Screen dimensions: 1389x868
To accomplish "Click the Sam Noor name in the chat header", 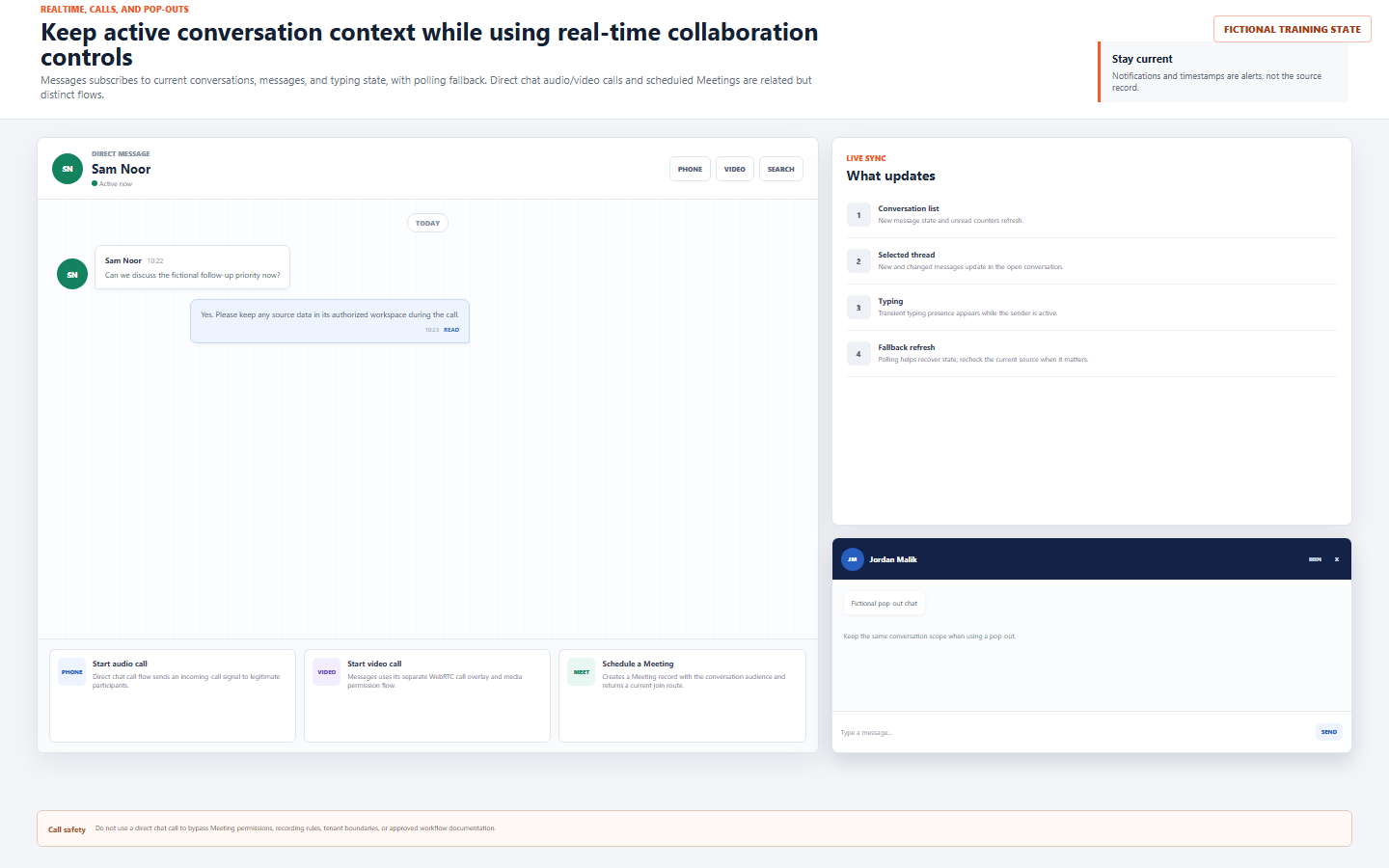I will (122, 169).
